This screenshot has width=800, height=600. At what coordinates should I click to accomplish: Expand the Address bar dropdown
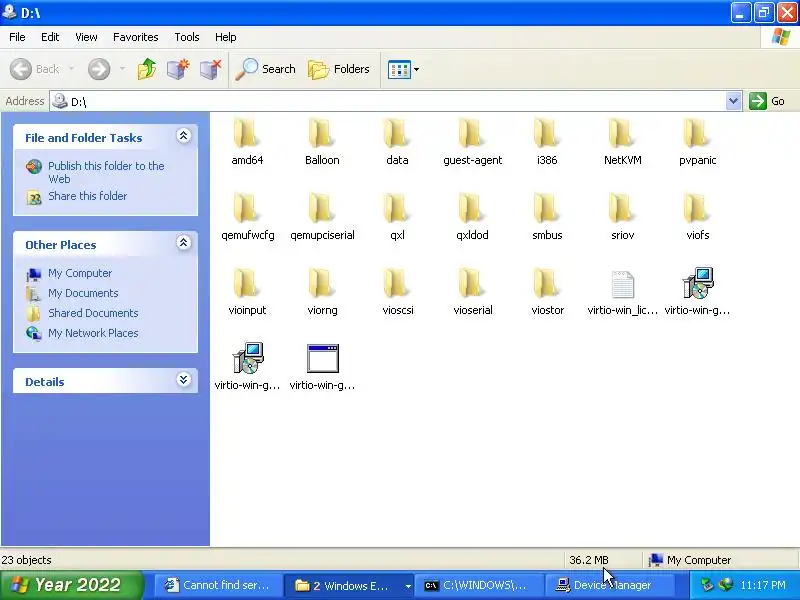click(733, 101)
